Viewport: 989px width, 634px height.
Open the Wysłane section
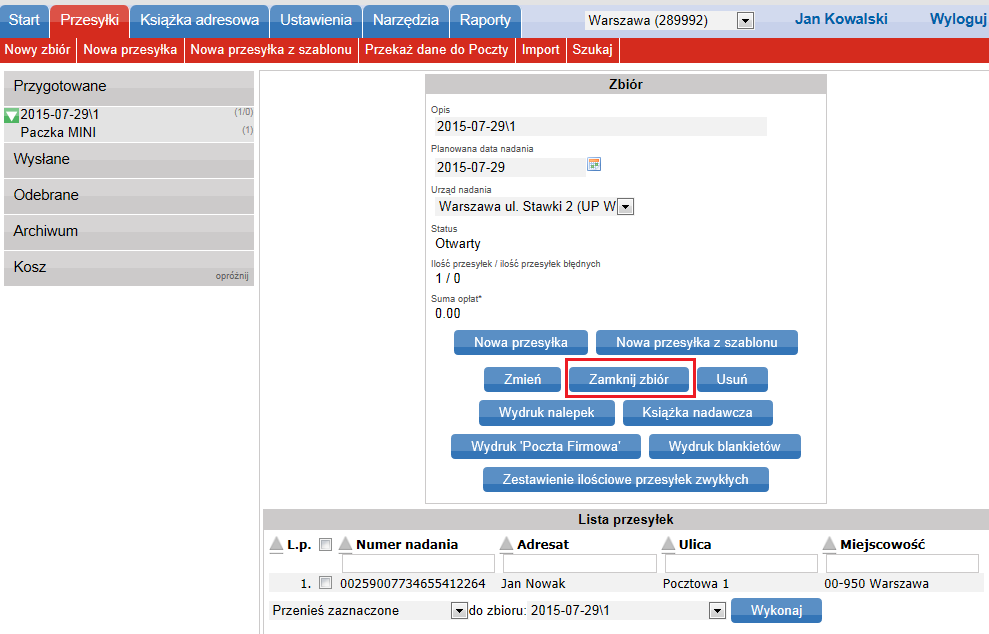(129, 160)
